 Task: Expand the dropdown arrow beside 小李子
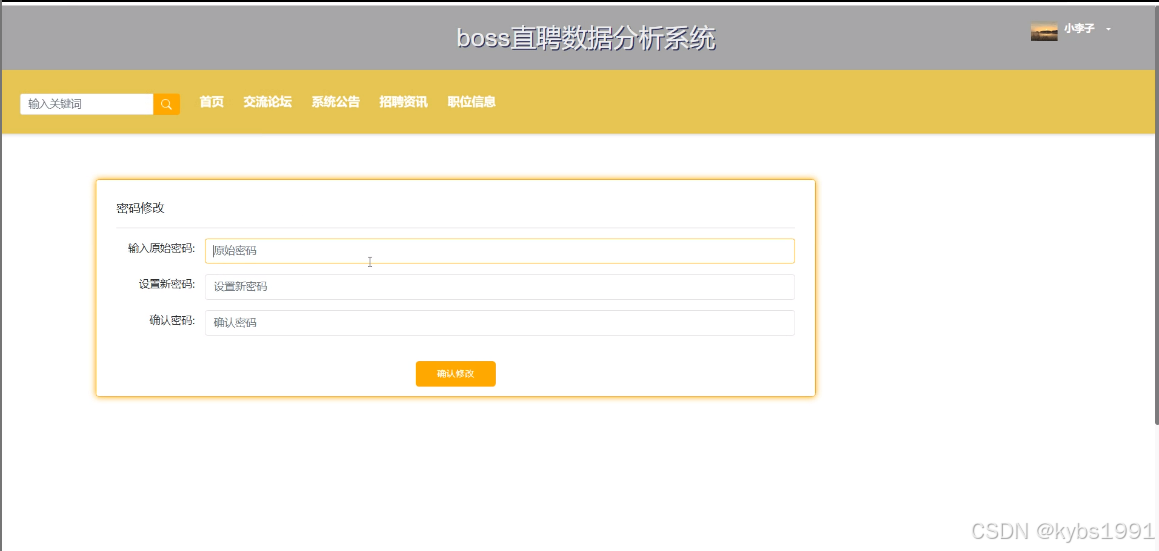(x=1108, y=30)
